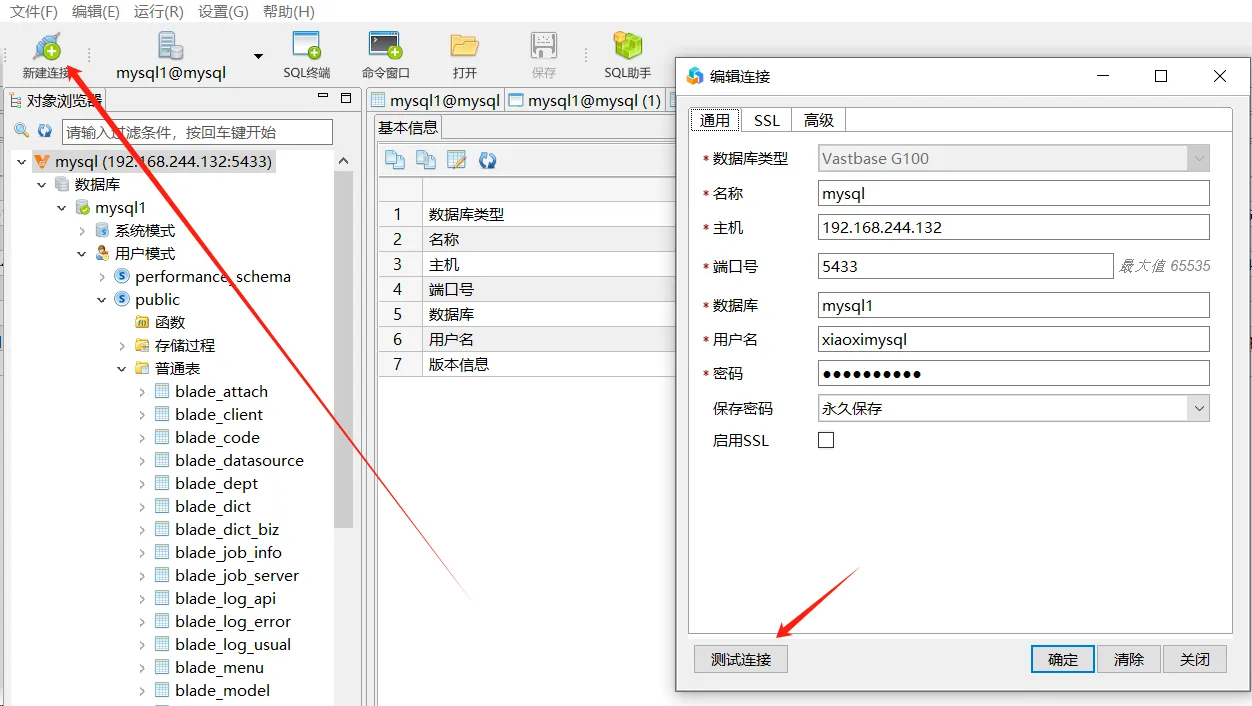Open the SQL终端 tool
The image size is (1252, 706).
(306, 48)
